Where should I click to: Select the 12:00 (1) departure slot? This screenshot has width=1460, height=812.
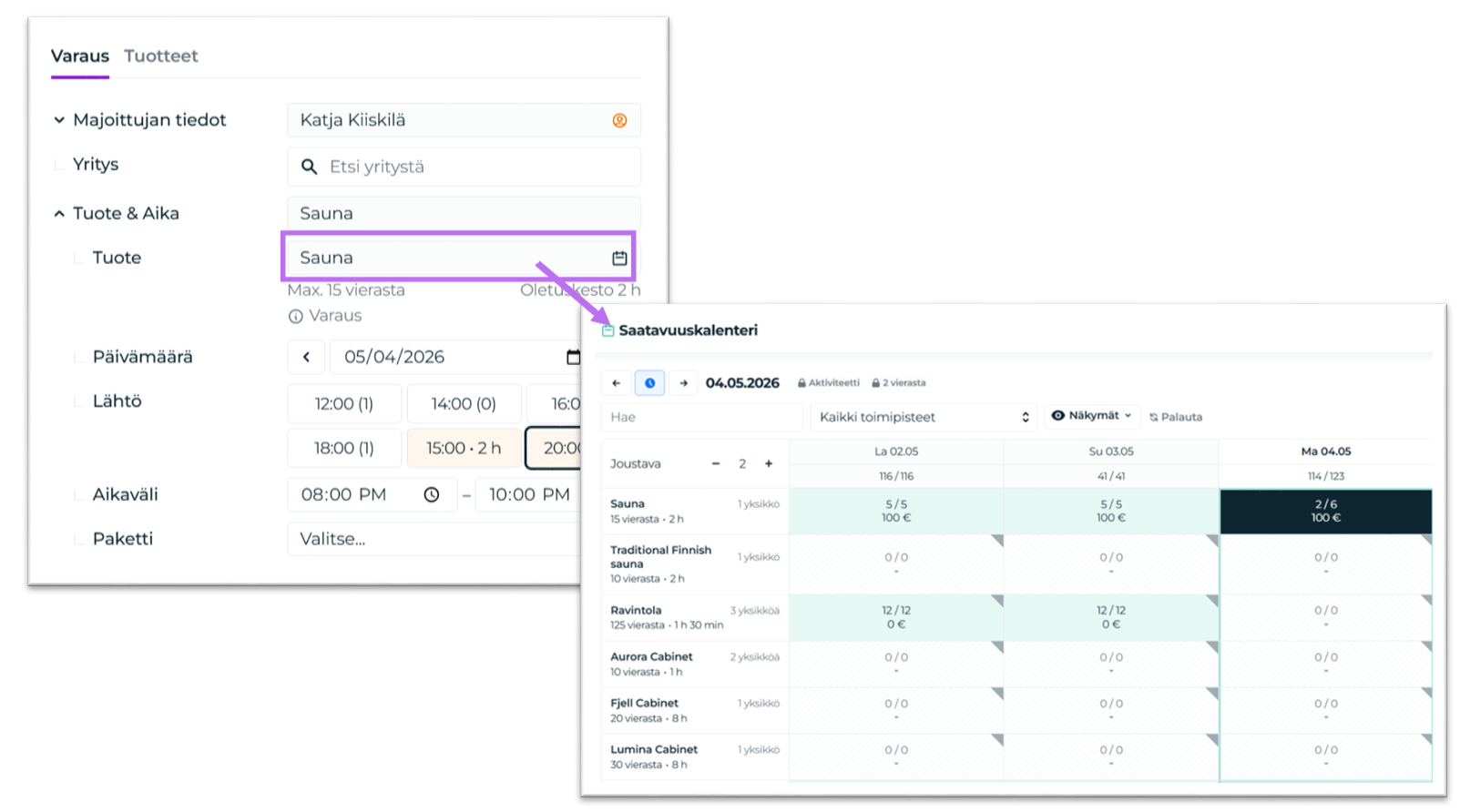(344, 403)
